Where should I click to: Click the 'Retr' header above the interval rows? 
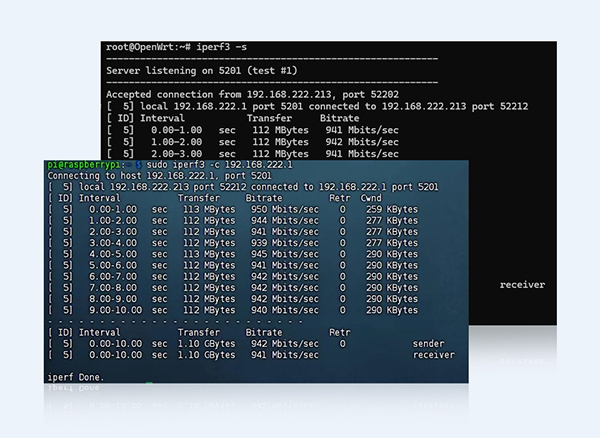[340, 198]
